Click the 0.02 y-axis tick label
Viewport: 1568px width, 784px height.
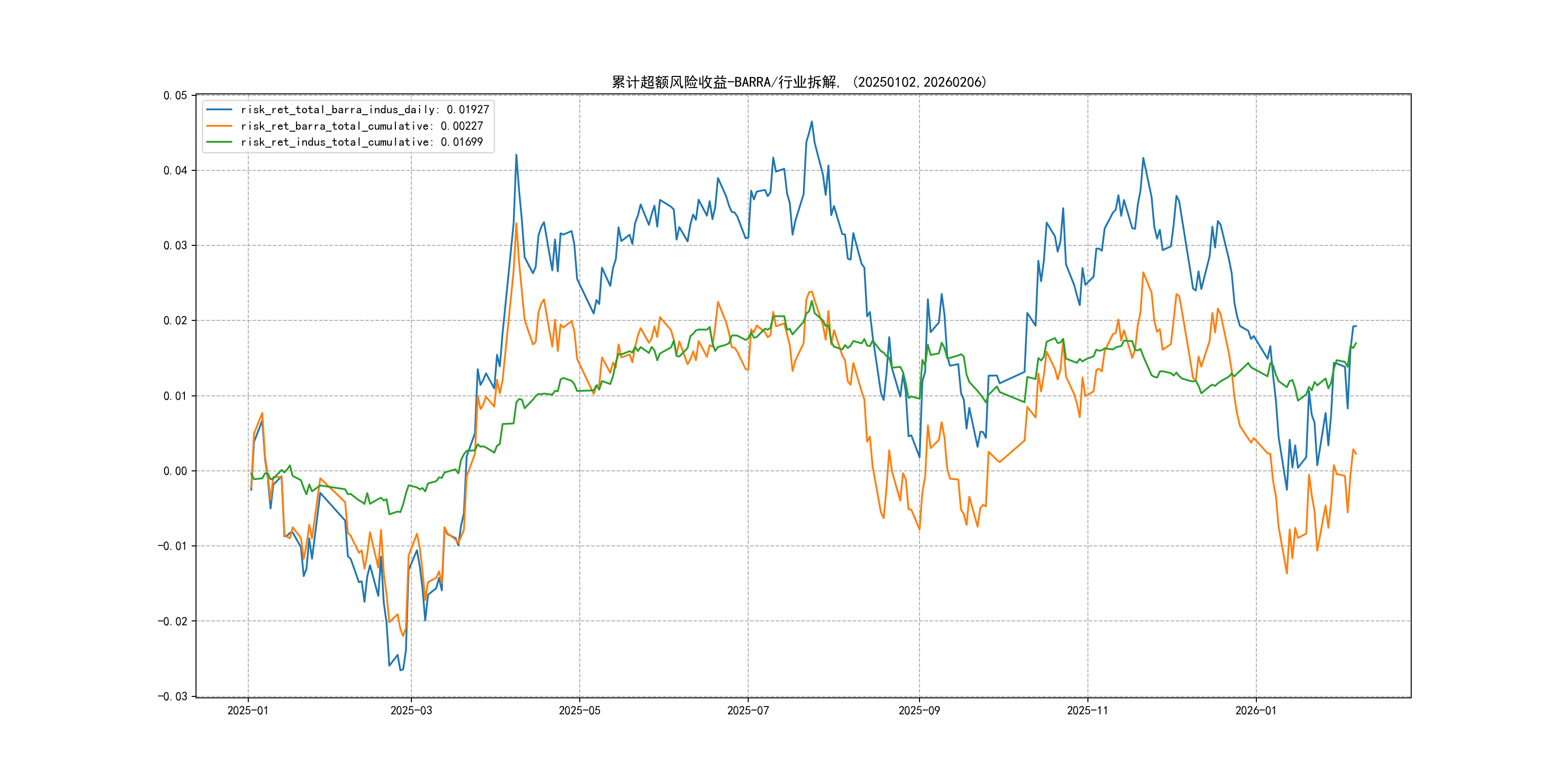(x=175, y=321)
